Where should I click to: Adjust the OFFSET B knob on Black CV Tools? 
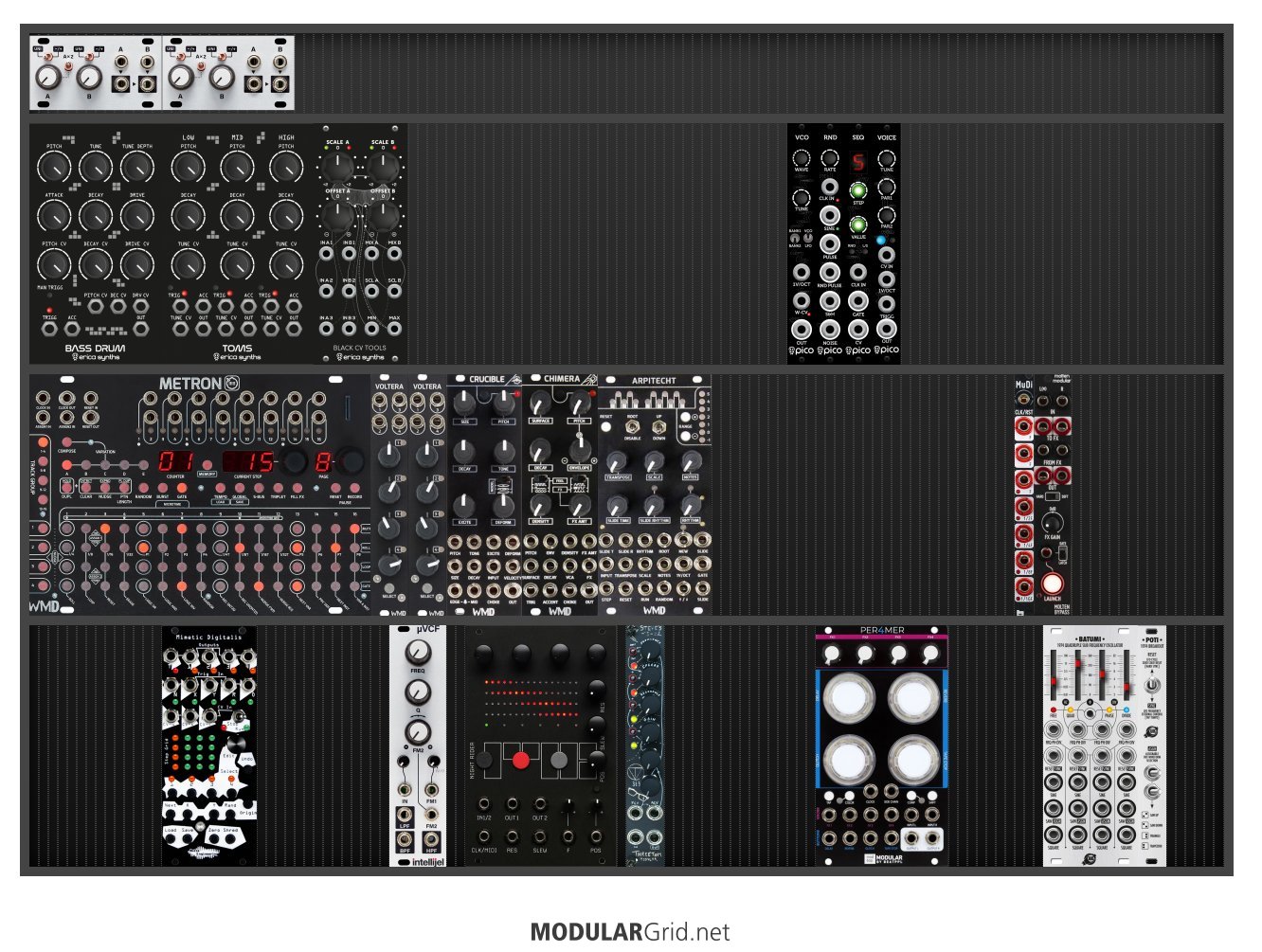(x=384, y=216)
